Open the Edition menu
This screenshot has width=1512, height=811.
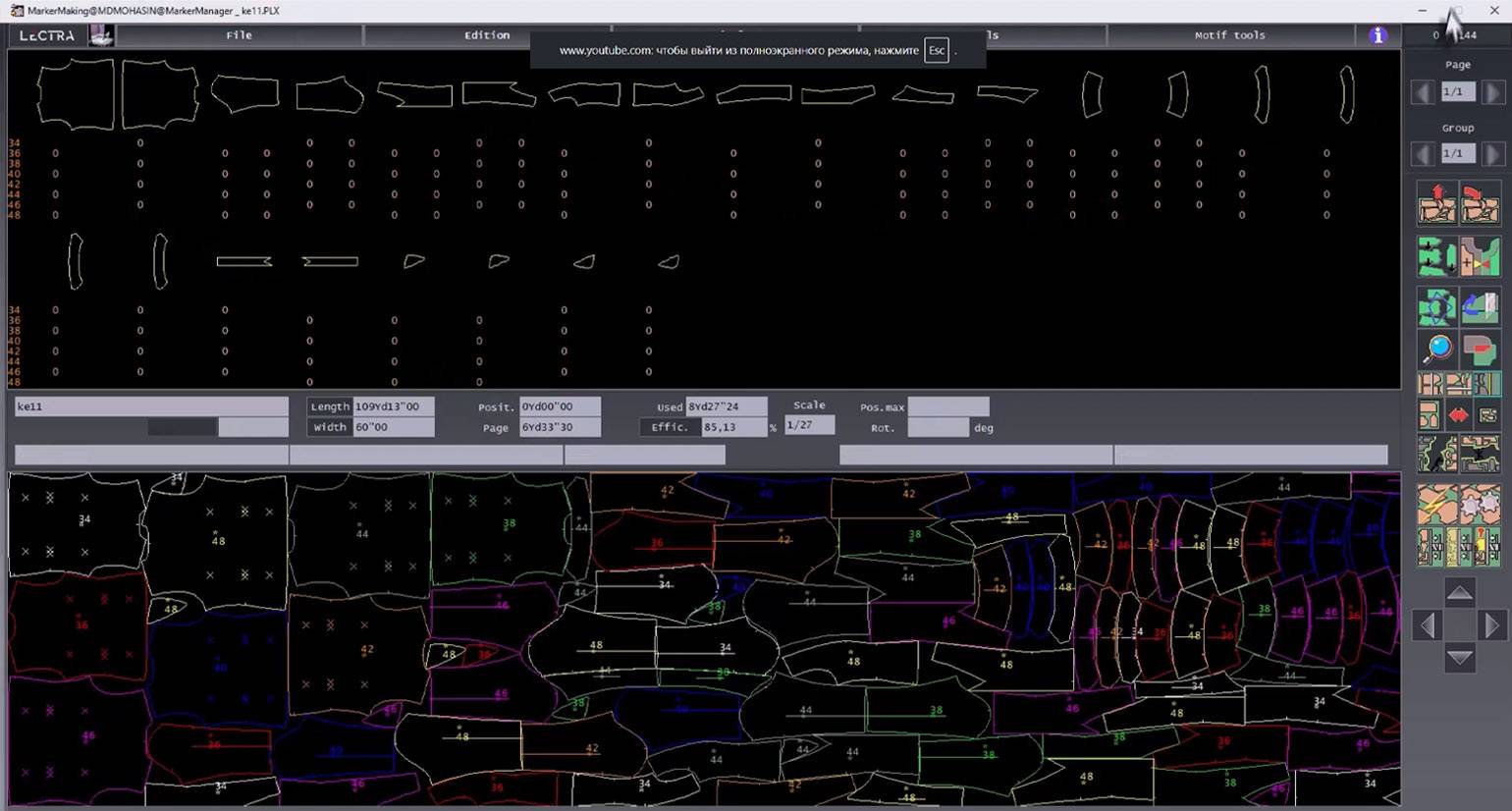487,35
